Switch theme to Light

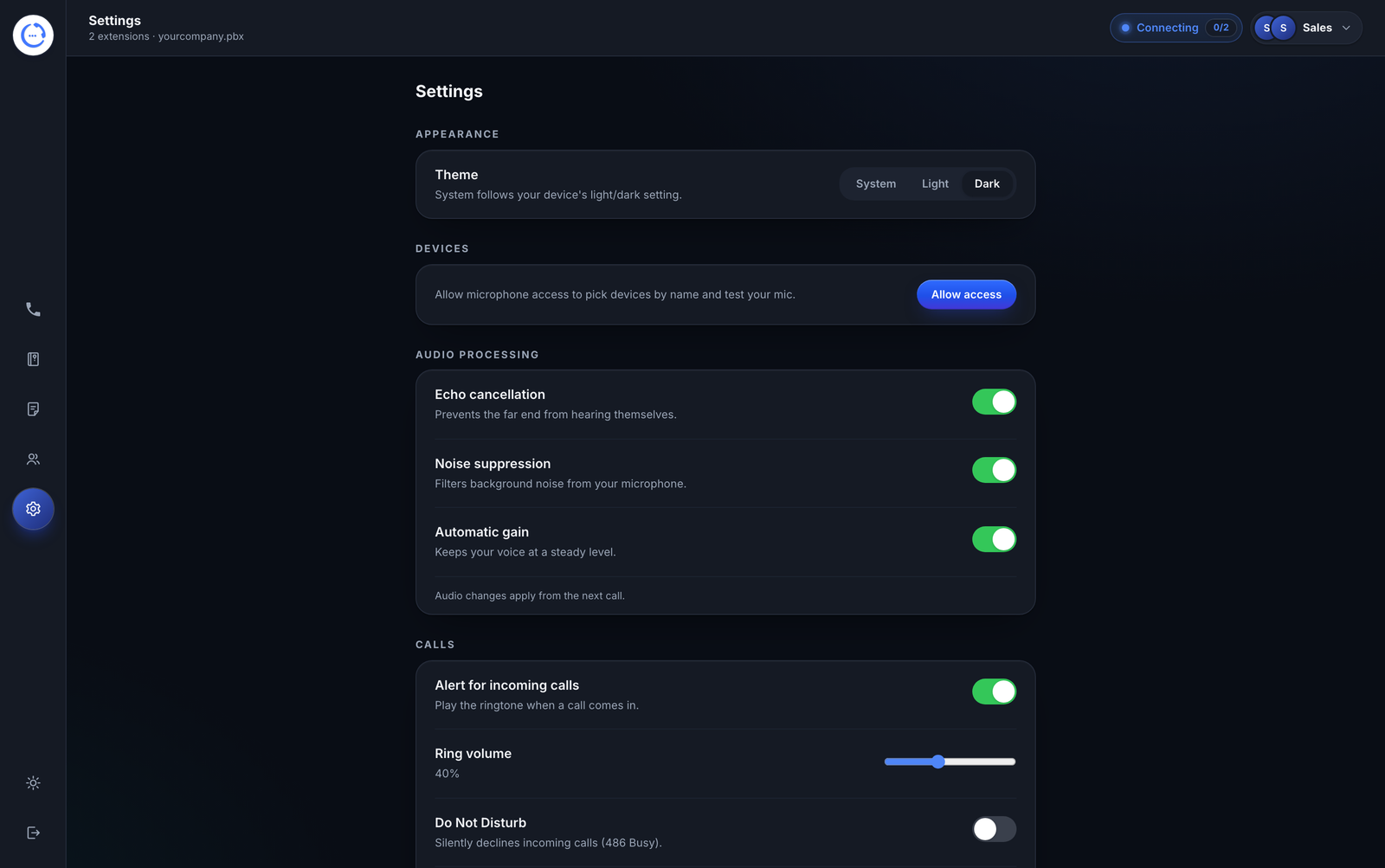click(x=935, y=183)
